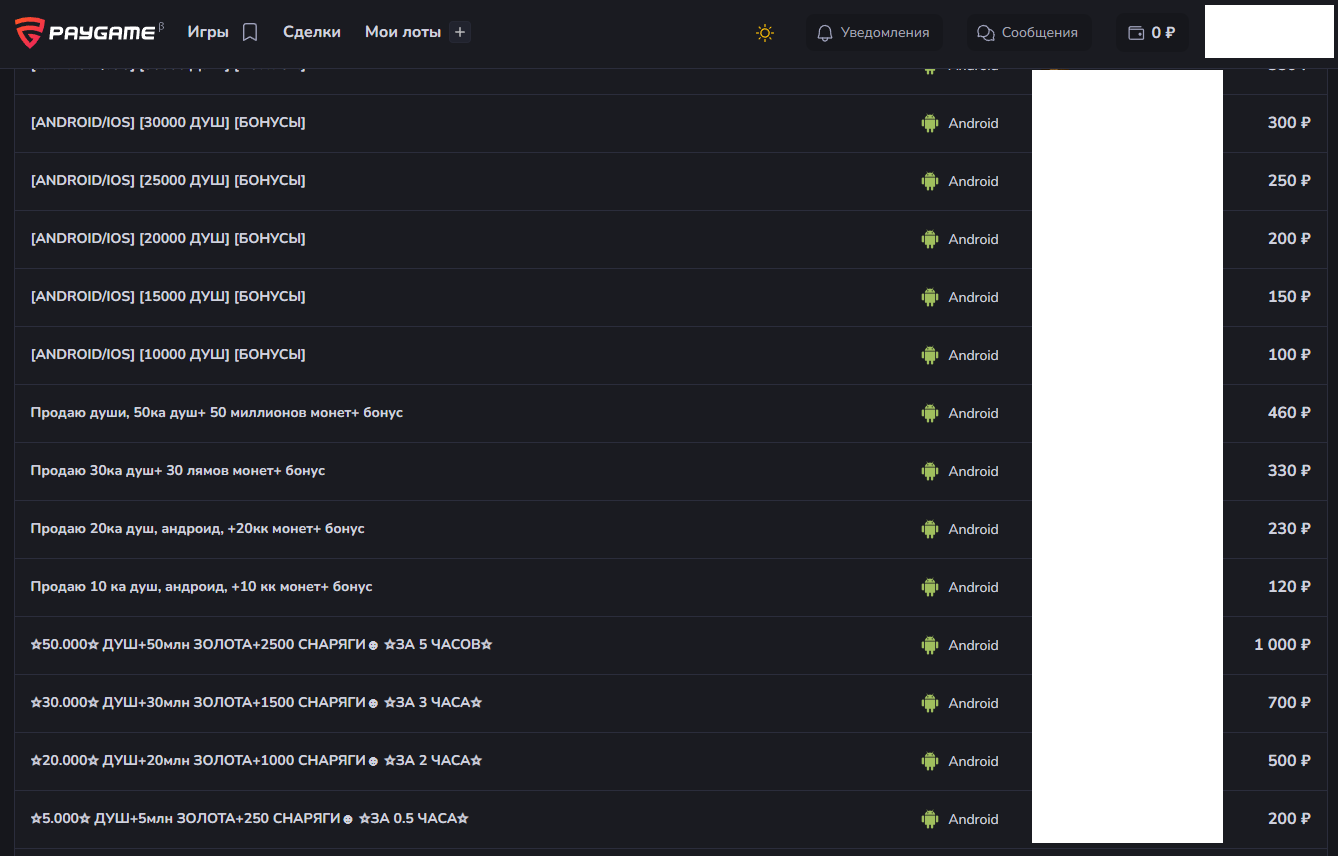Click the 150 ₽ price
Screen dimensions: 1338x856
[x=1289, y=297]
